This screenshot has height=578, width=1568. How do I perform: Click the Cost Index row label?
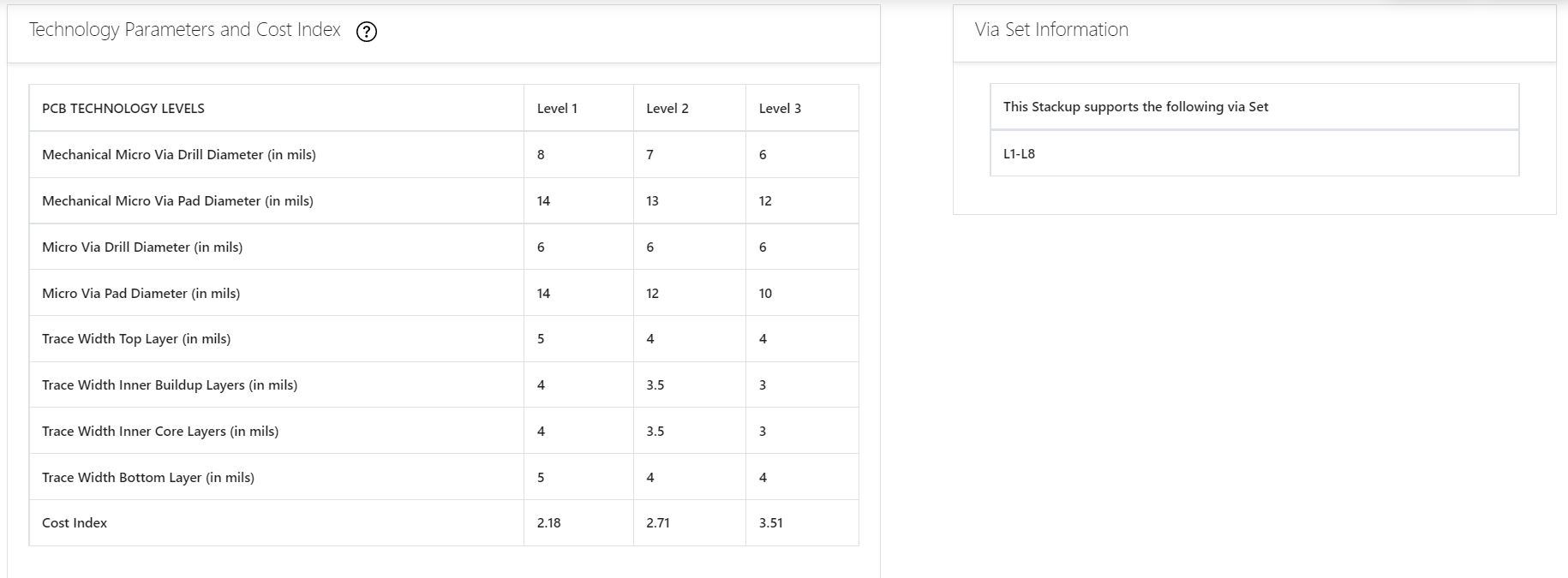(75, 523)
